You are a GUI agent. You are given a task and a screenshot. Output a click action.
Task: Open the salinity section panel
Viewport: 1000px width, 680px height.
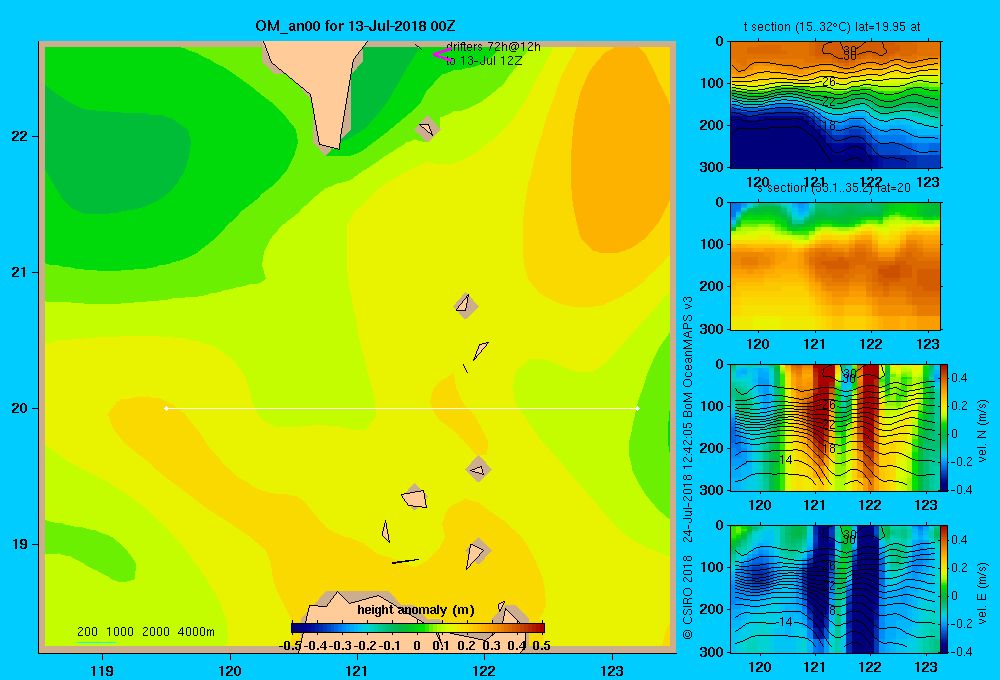835,265
